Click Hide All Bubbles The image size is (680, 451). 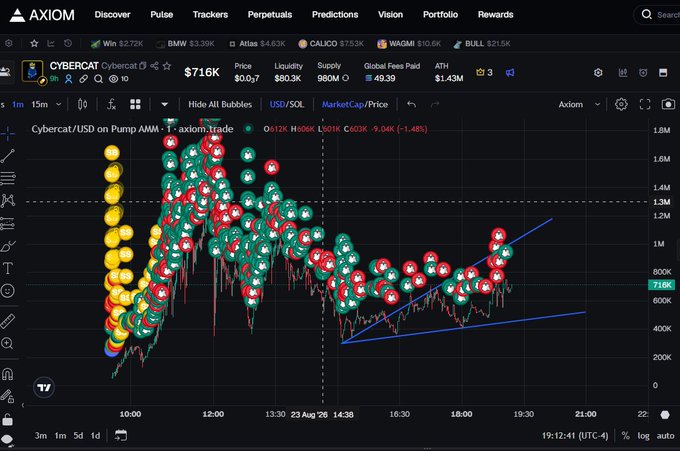click(220, 105)
